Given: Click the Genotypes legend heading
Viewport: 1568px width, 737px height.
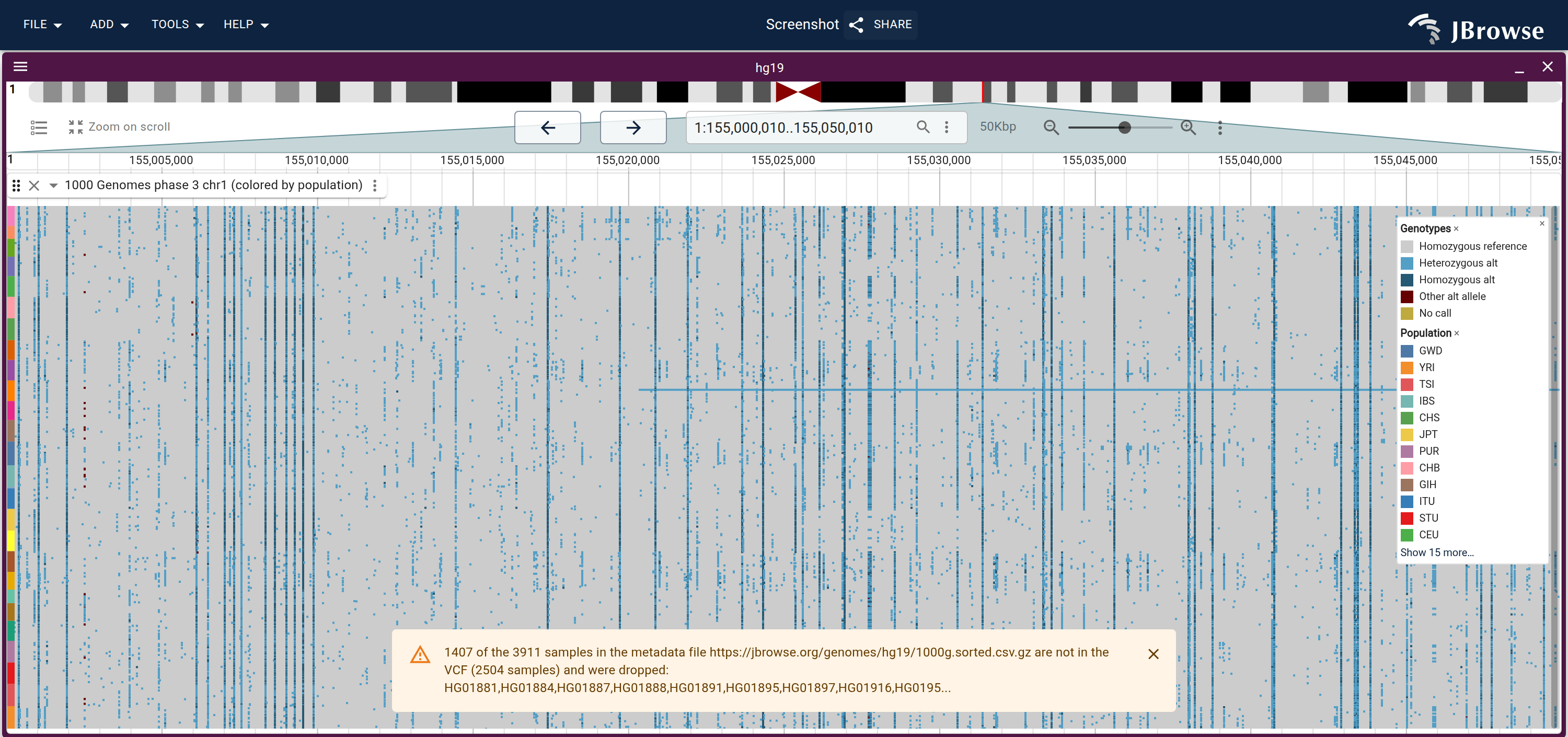Looking at the screenshot, I should click(1425, 229).
